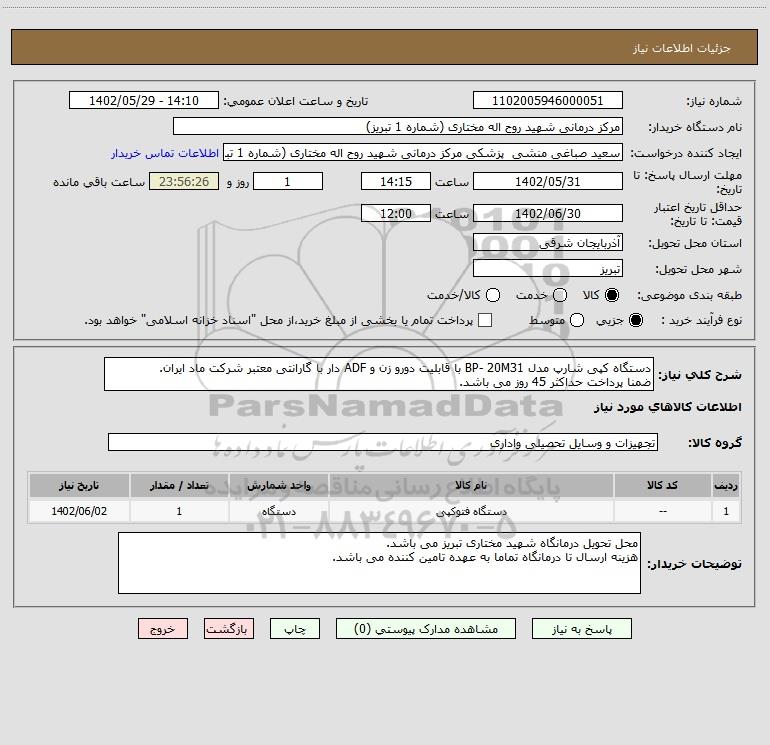770x745 pixels.
Task: Click the توضیحات خریدار text area
Action: tap(379, 563)
